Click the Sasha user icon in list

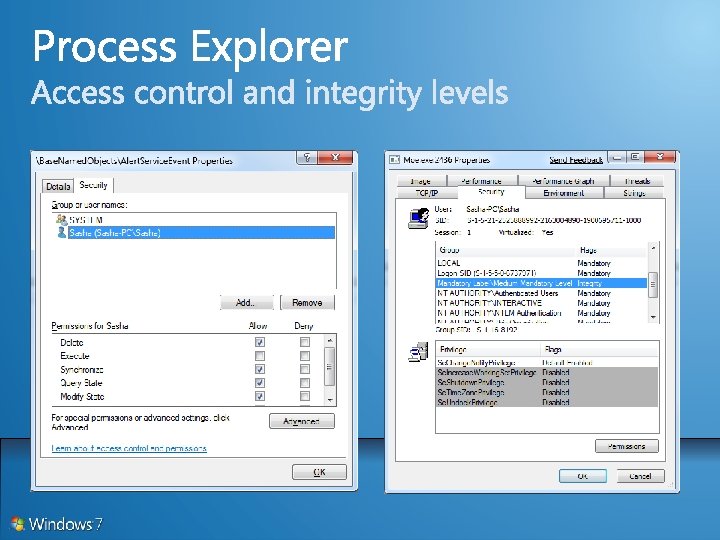click(61, 232)
